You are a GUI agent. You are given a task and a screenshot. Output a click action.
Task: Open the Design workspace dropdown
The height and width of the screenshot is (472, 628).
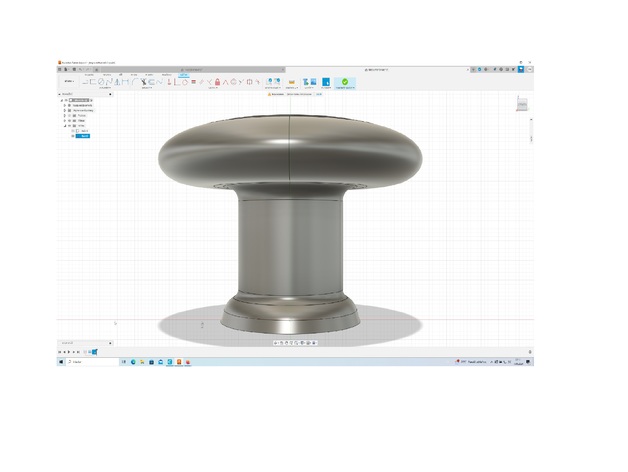[x=67, y=82]
